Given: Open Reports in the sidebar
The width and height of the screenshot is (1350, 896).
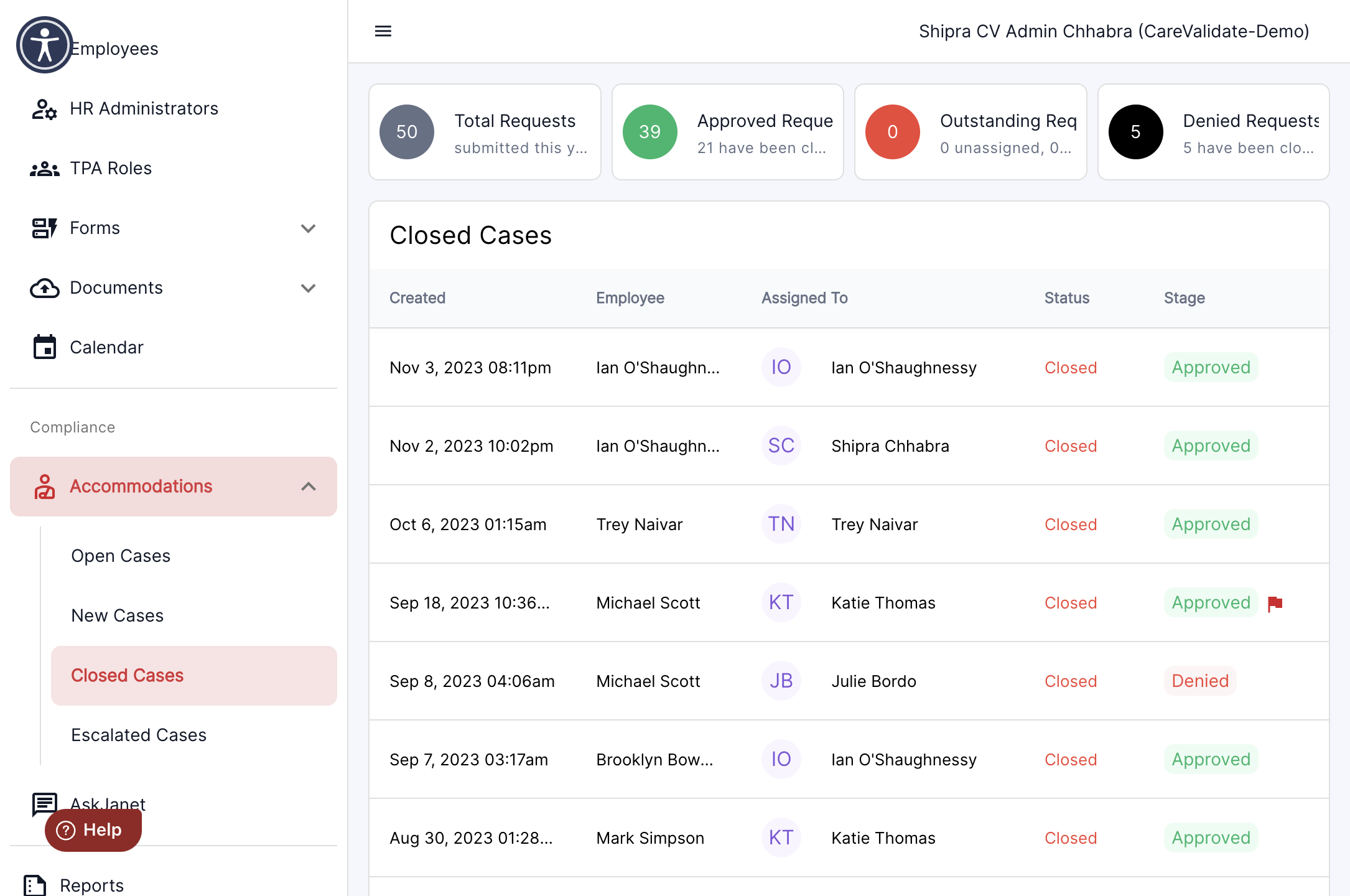Looking at the screenshot, I should [x=91, y=885].
